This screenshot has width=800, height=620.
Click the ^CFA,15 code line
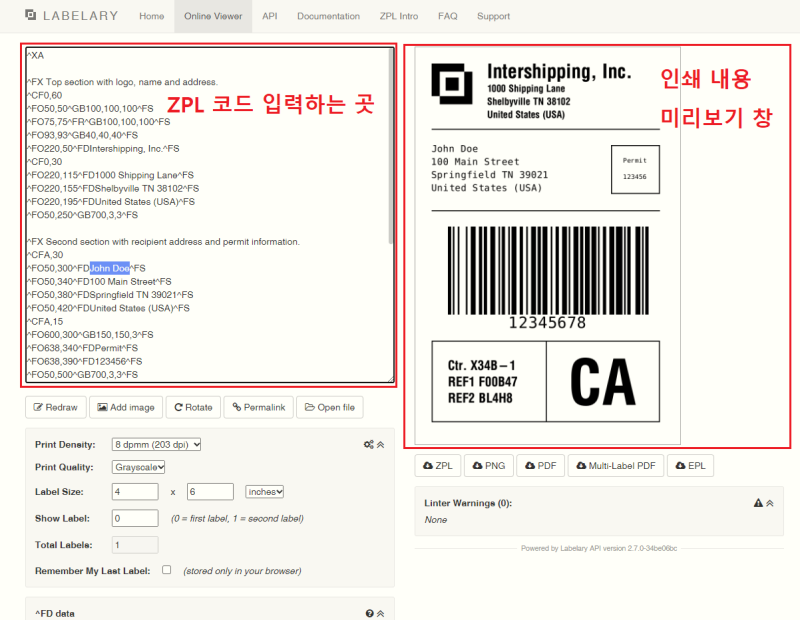point(45,321)
